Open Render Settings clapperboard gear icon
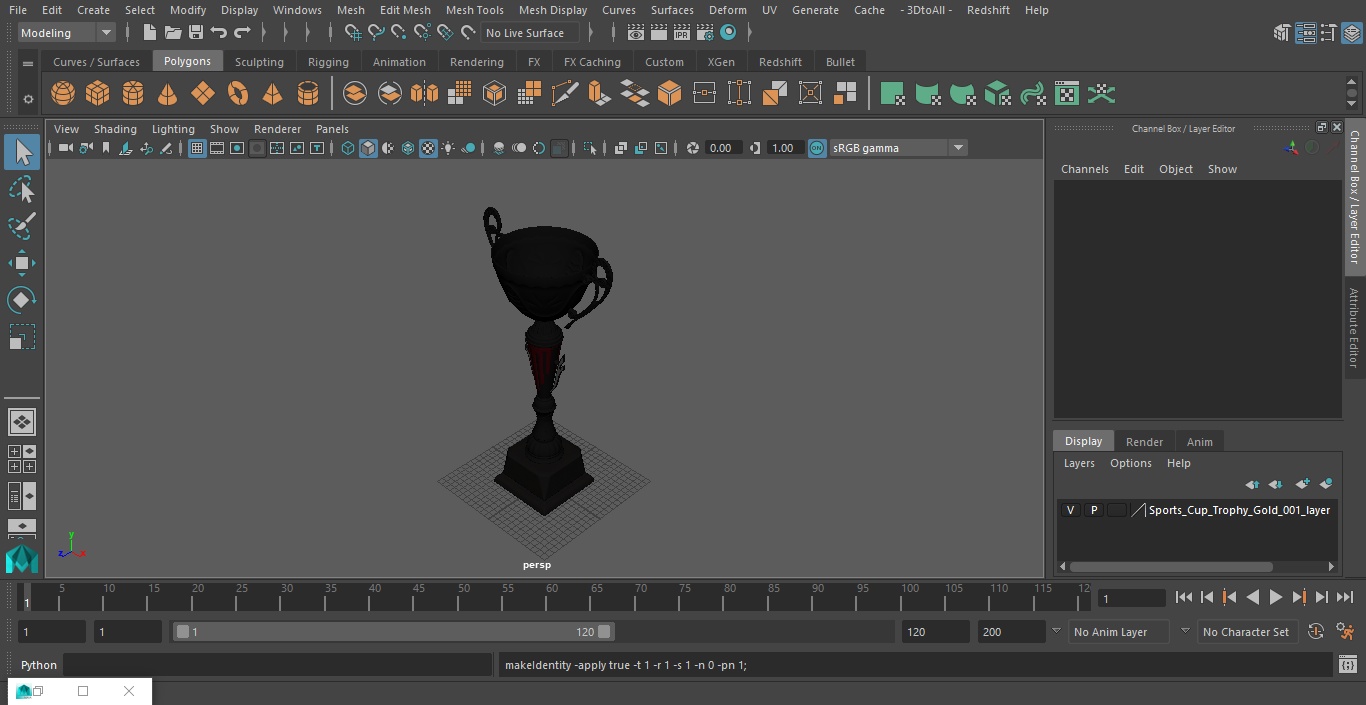Screen dimensions: 1366x705 click(705, 33)
